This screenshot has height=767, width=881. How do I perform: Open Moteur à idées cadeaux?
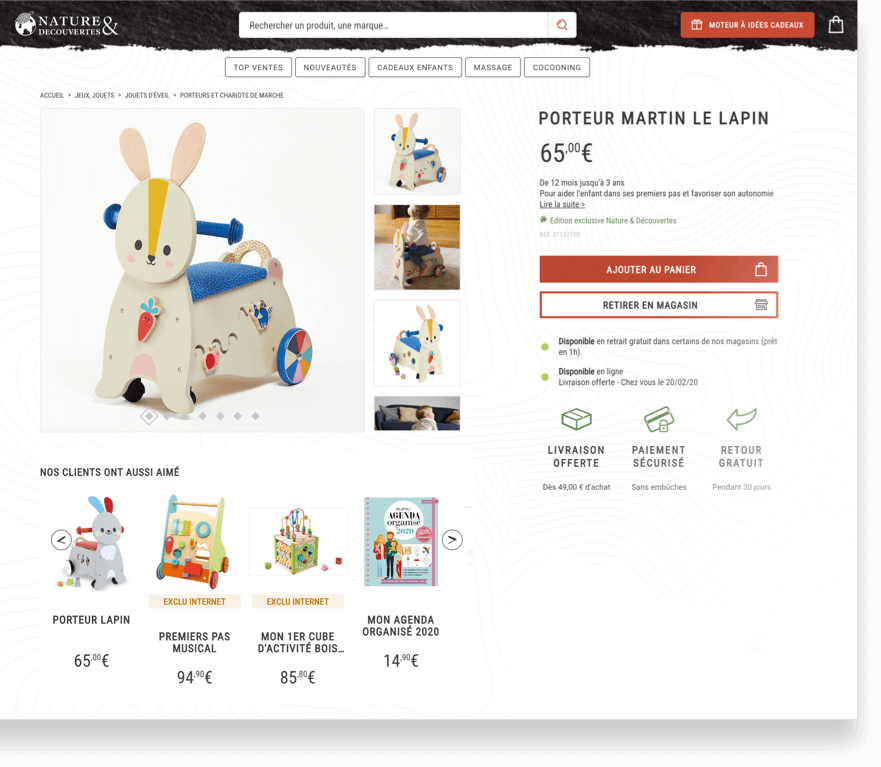(747, 25)
